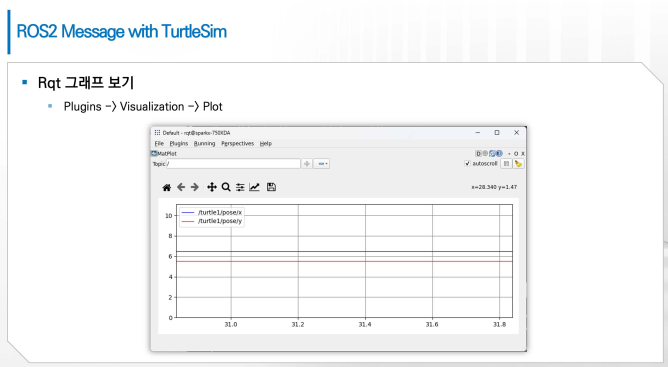The image size is (668, 367).
Task: Click the MatPlot plugin icon
Action: (x=154, y=153)
